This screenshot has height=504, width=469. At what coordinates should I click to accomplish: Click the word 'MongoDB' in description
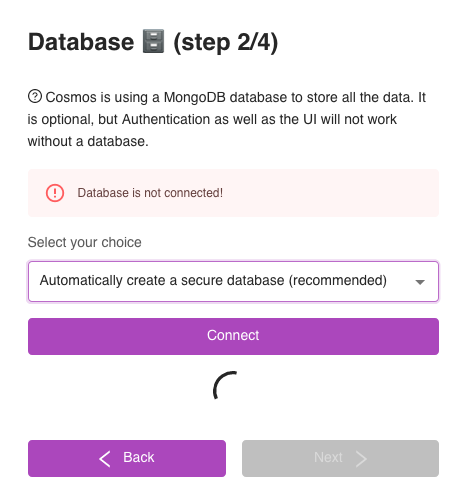tap(195, 97)
